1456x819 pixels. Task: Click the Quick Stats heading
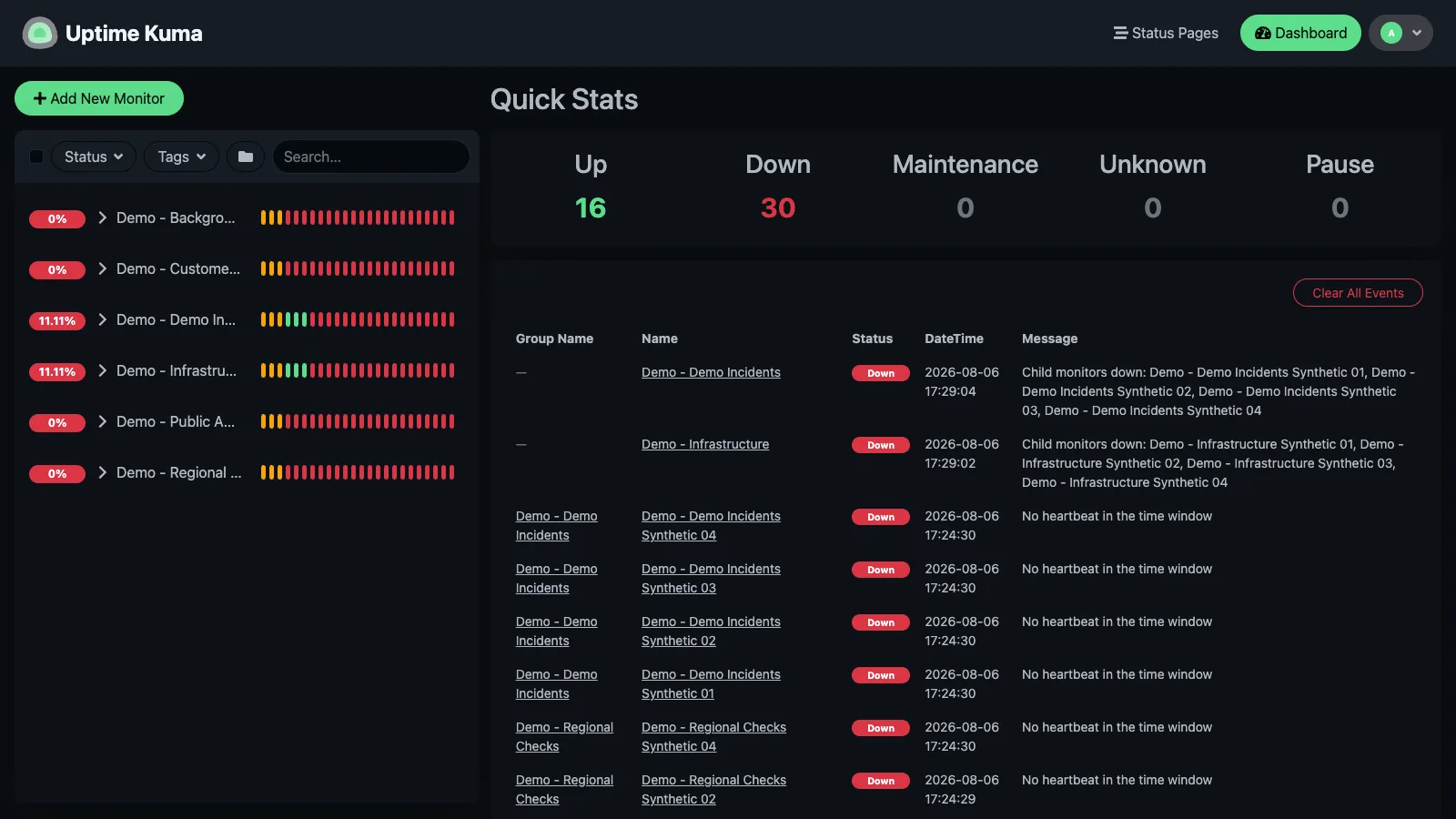coord(564,99)
